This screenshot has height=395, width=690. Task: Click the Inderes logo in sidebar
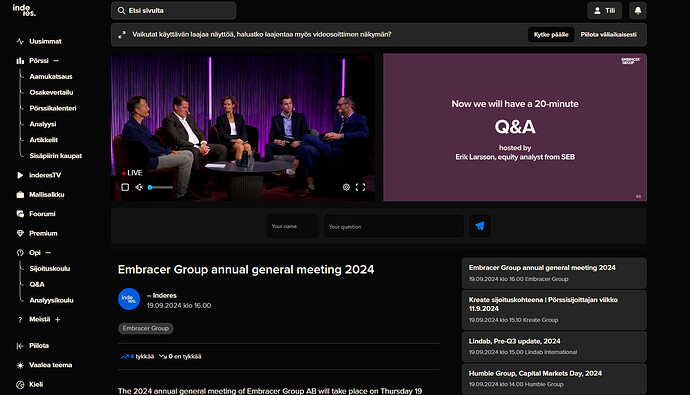[x=24, y=10]
